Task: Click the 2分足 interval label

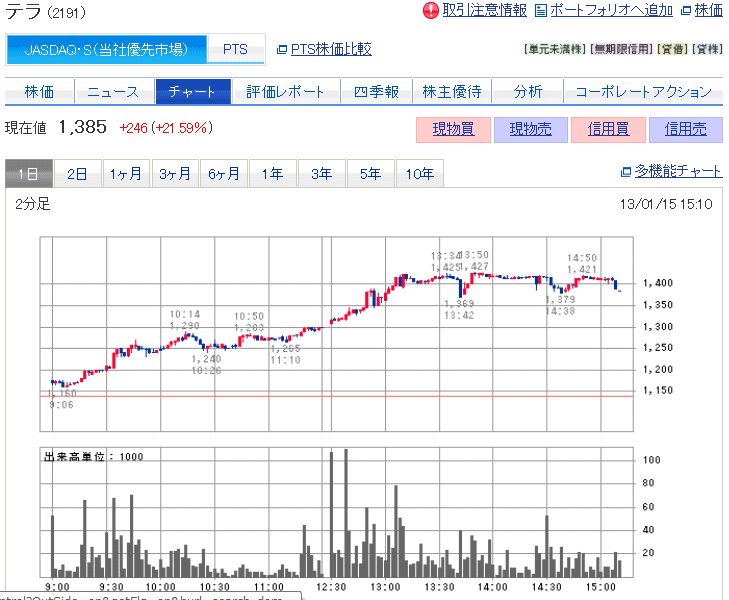Action: pyautogui.click(x=33, y=204)
